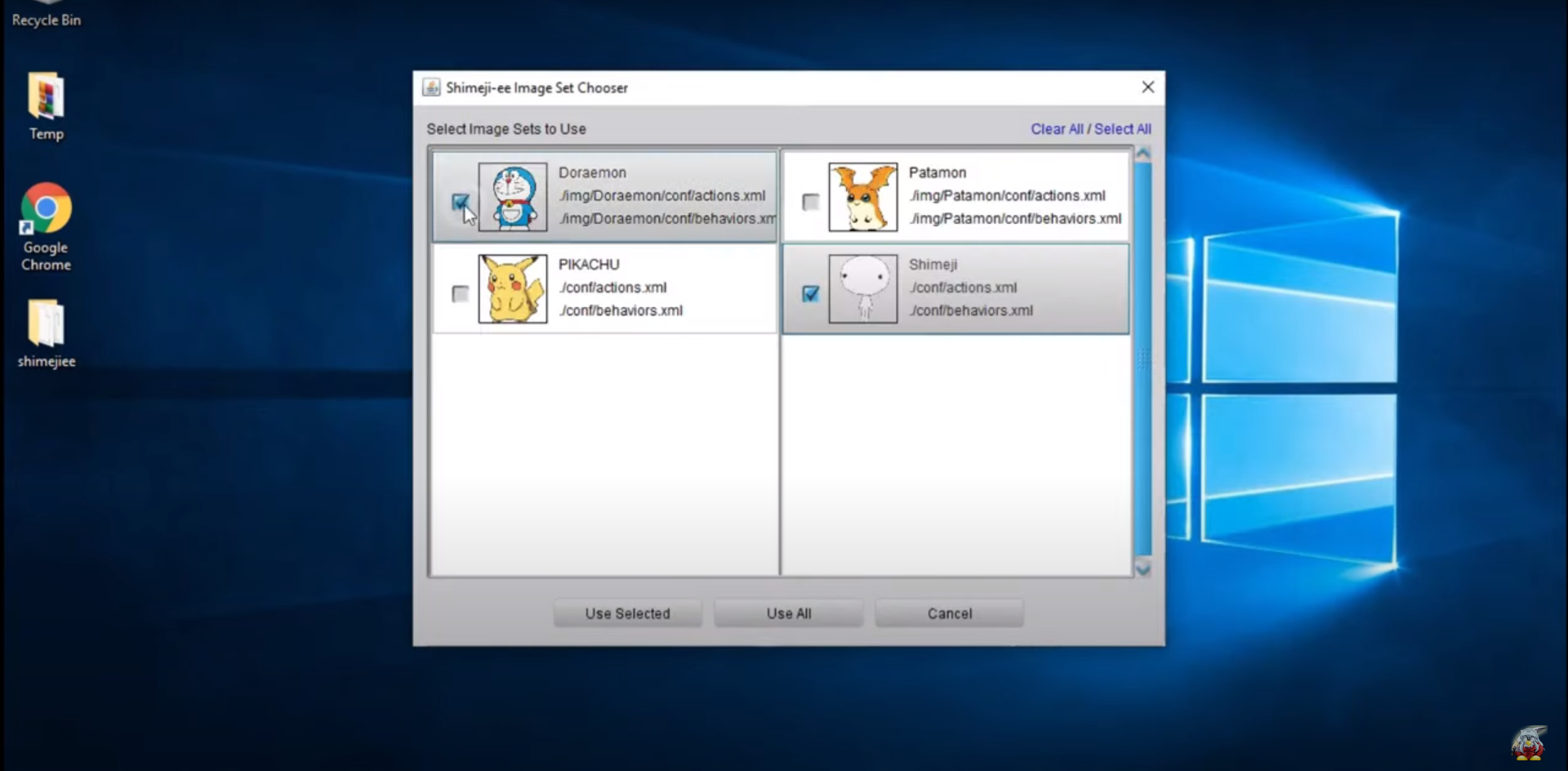Viewport: 1568px width, 771px height.
Task: Open the Google Chrome desktop shortcut
Action: click(x=47, y=226)
